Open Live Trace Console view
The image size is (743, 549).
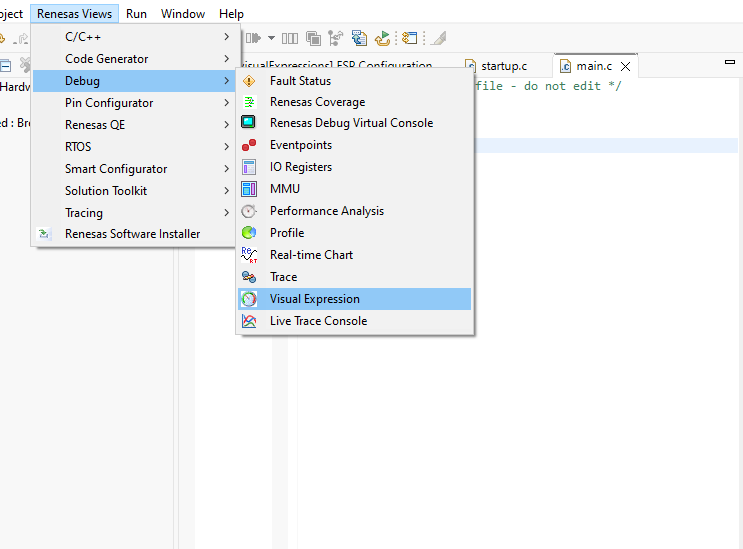(354, 321)
